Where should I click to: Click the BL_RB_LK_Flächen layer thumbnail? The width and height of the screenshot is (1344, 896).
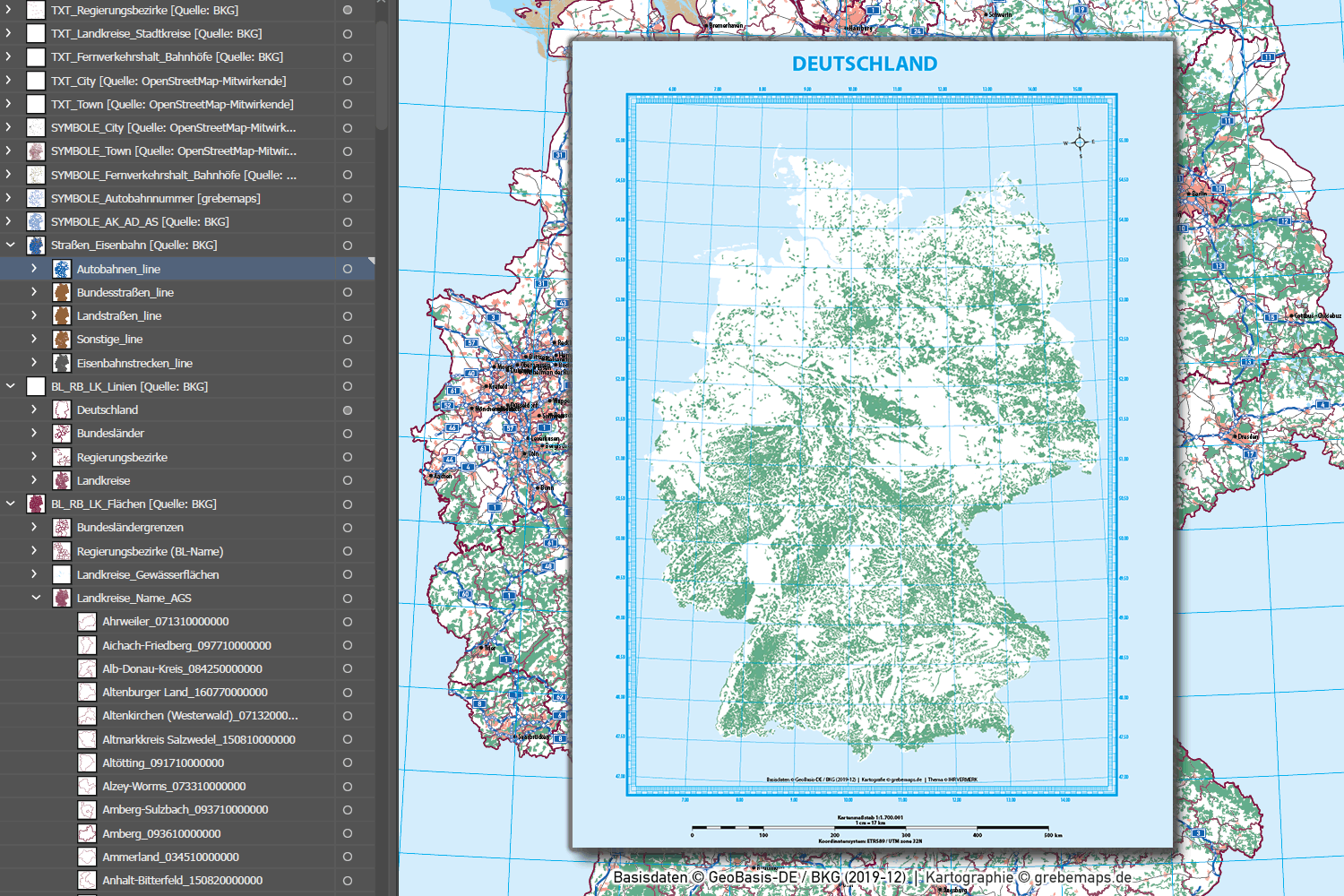[x=36, y=504]
